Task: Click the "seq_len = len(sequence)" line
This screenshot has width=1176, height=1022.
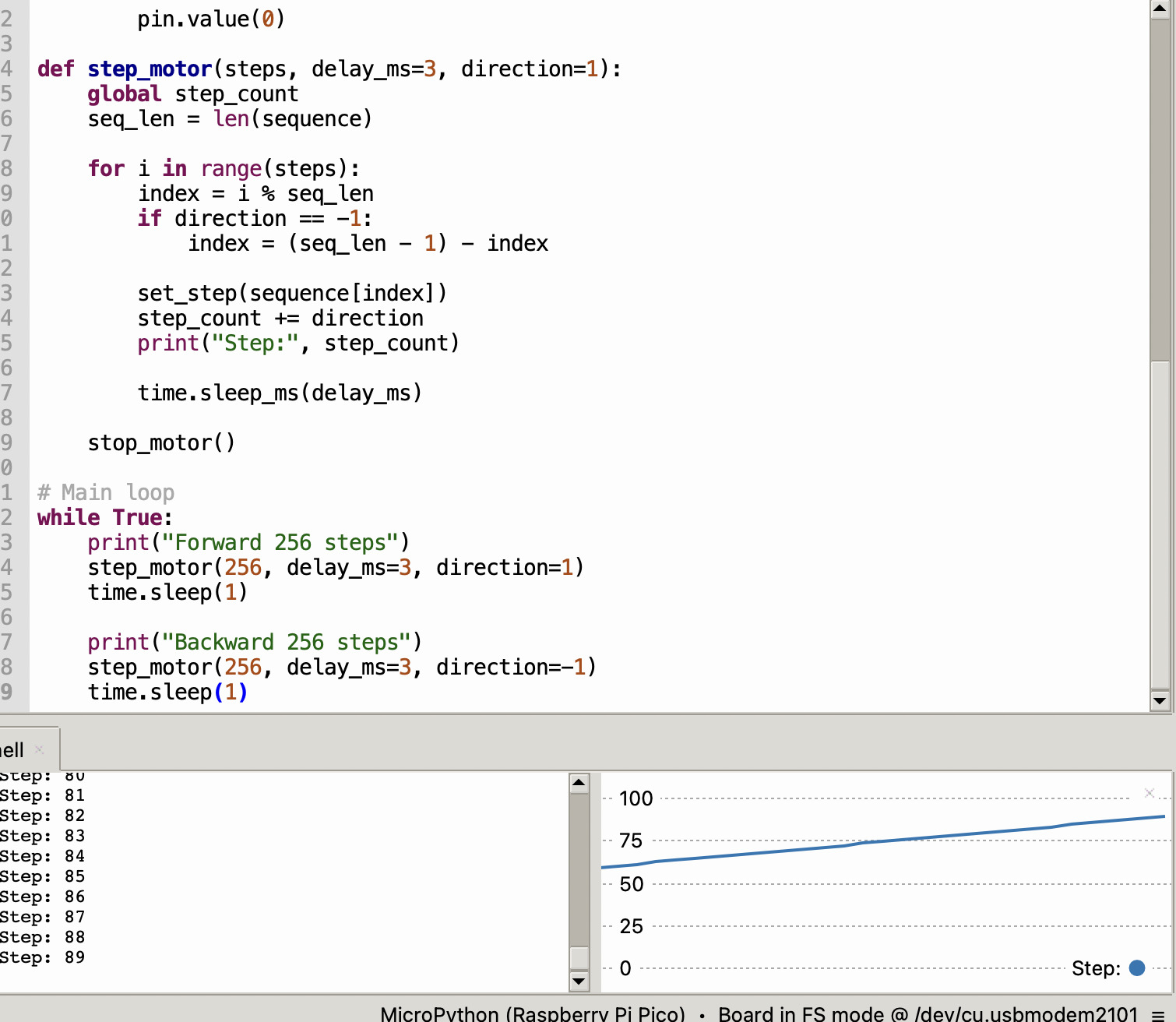Action: tap(230, 118)
